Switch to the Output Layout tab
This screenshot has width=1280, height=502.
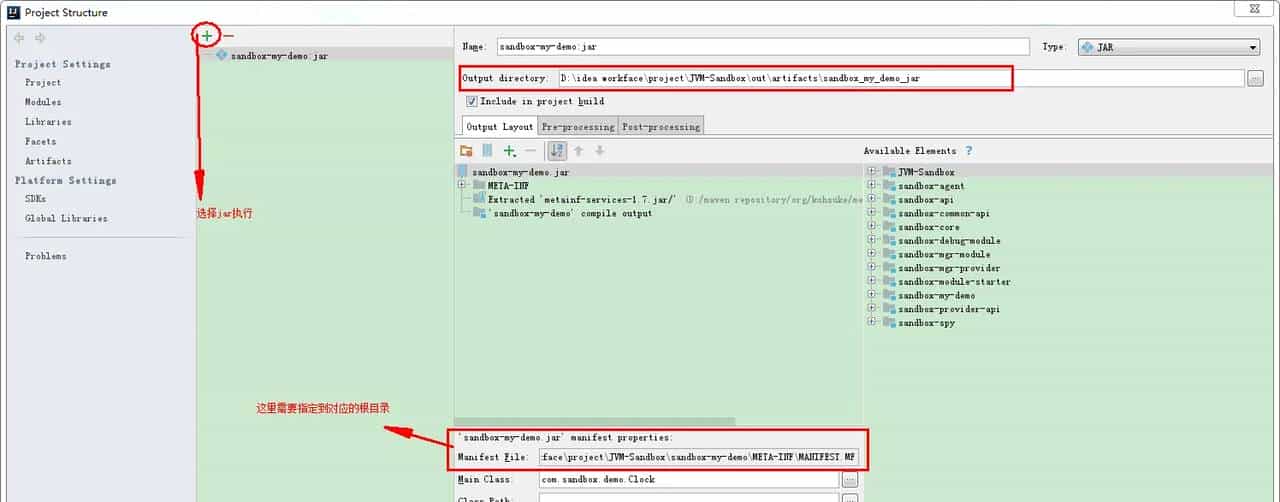point(499,127)
